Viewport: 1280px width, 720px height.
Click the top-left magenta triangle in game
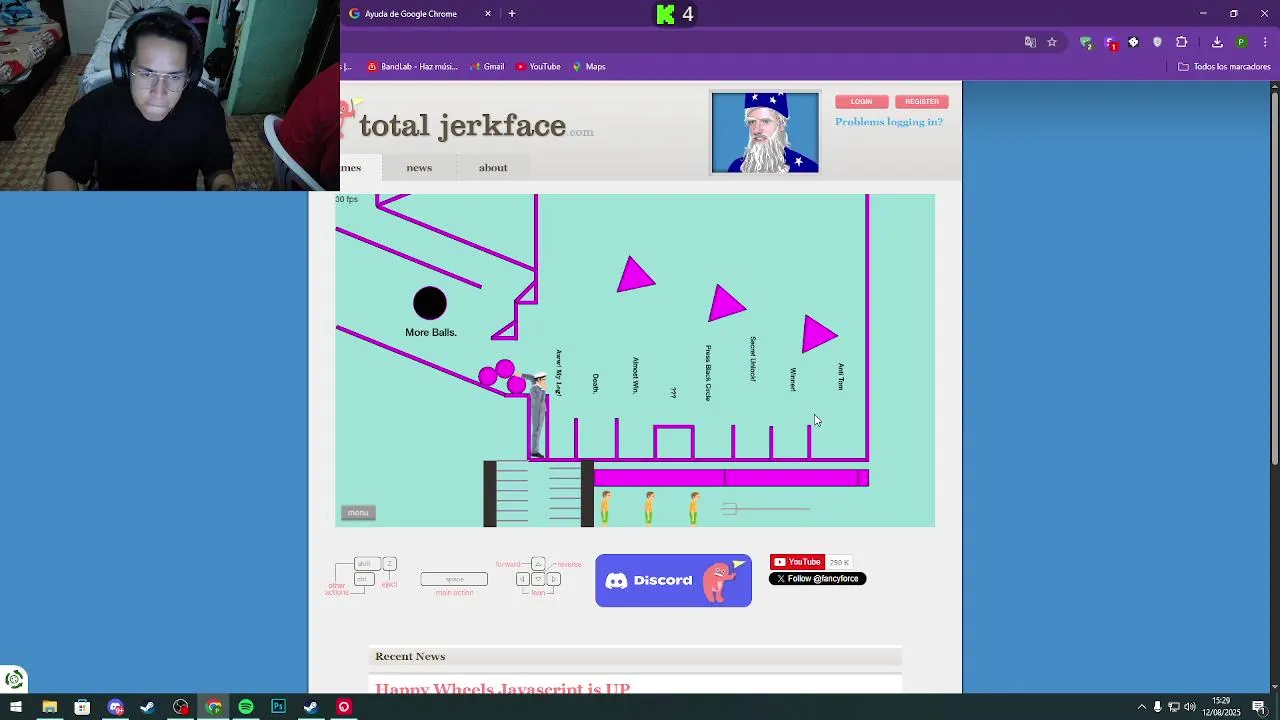point(634,276)
